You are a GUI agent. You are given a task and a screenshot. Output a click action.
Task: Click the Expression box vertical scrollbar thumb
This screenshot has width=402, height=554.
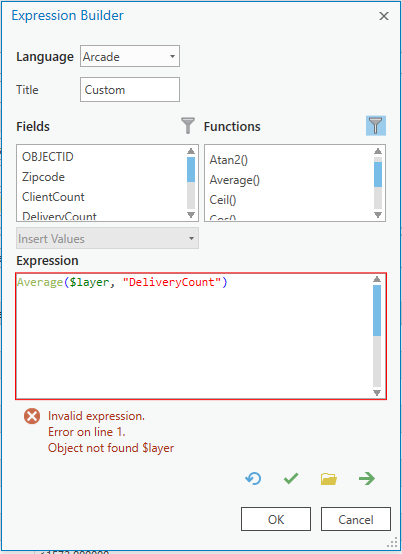click(x=377, y=311)
